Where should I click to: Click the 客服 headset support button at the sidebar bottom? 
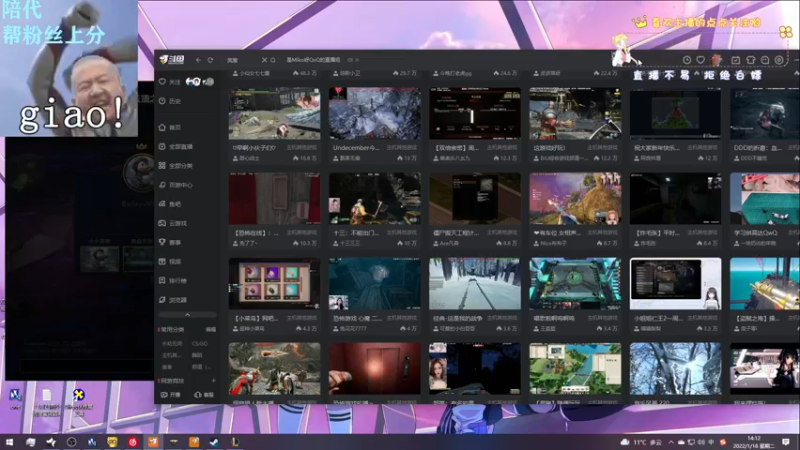tap(204, 395)
